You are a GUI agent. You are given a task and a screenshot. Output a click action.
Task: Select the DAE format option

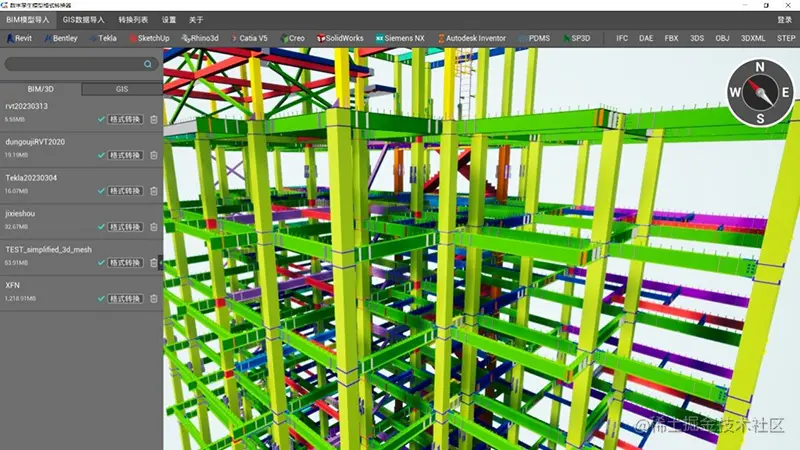click(646, 38)
